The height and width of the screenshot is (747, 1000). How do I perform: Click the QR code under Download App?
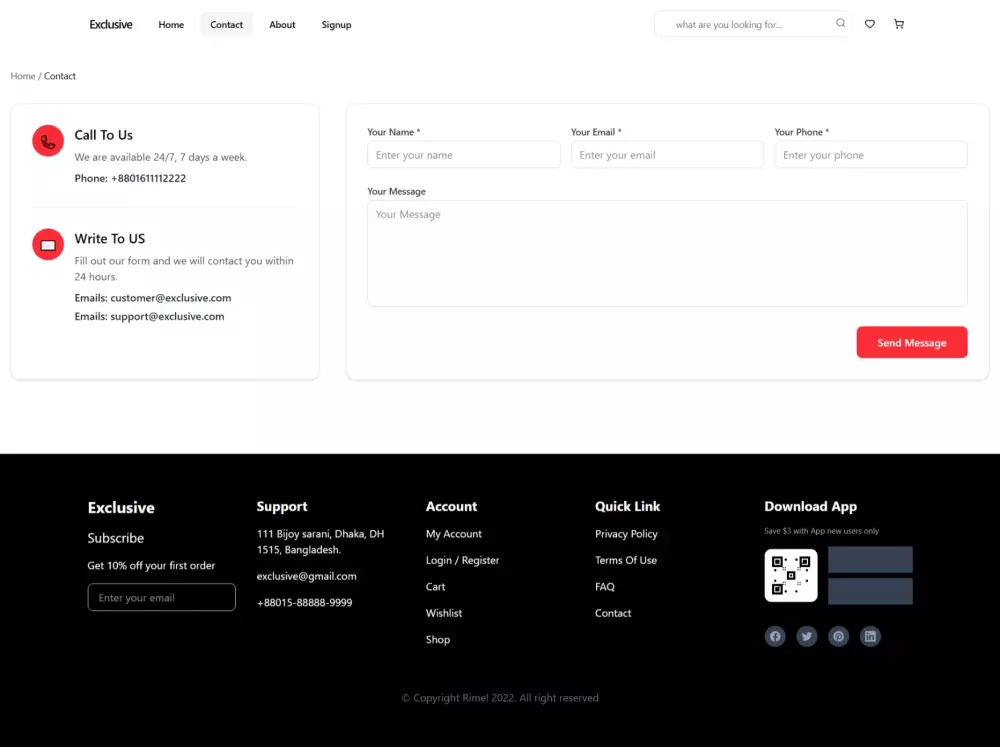[790, 575]
